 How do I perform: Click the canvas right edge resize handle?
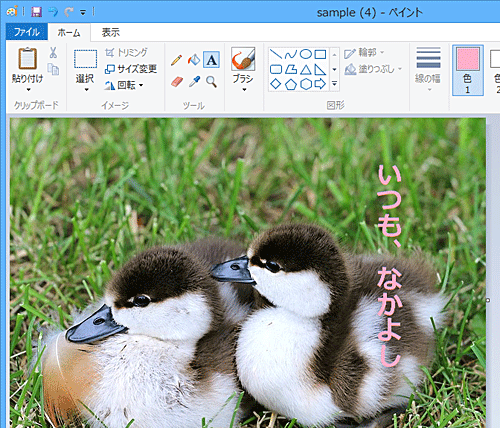click(x=488, y=300)
